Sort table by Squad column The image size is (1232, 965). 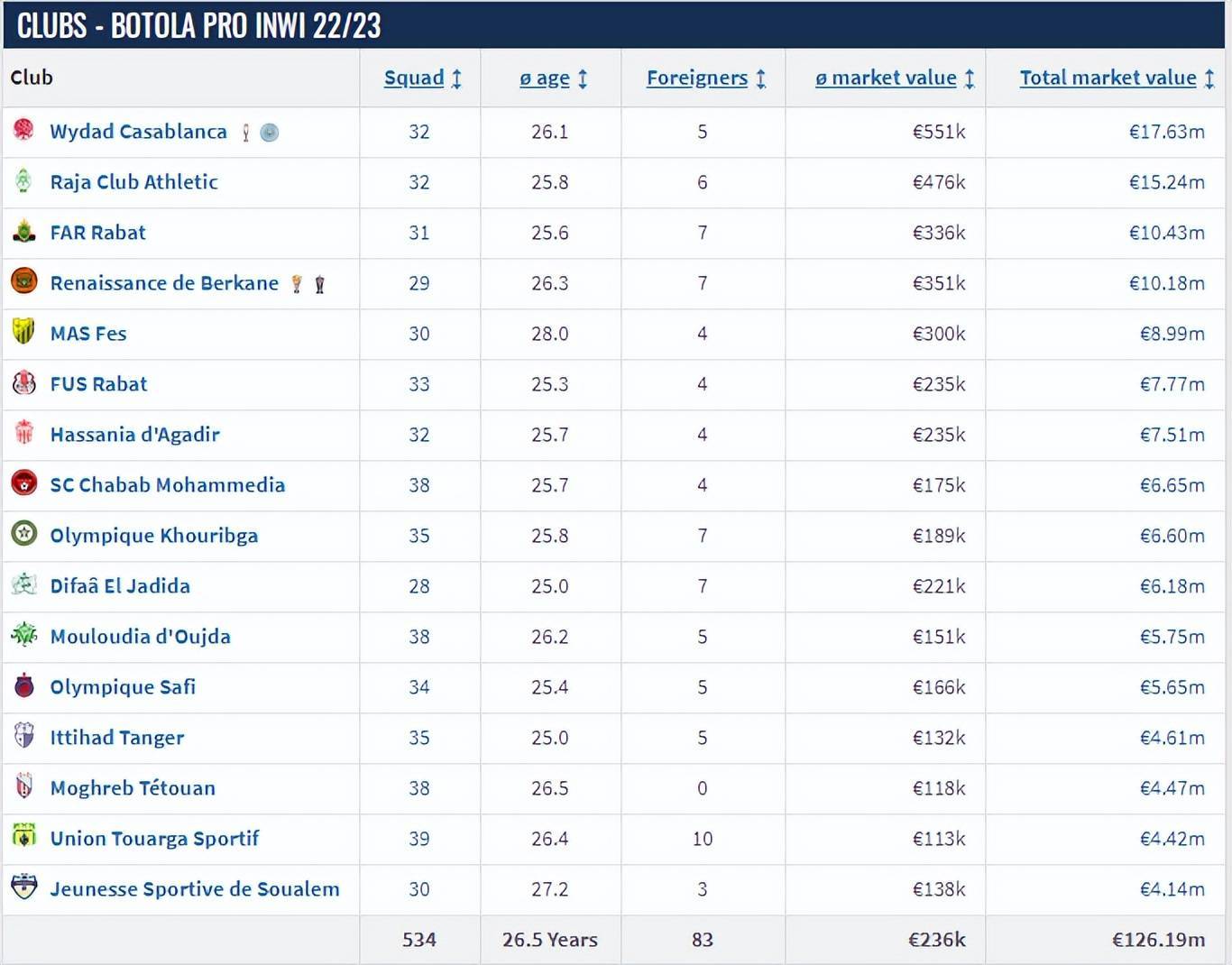point(414,78)
